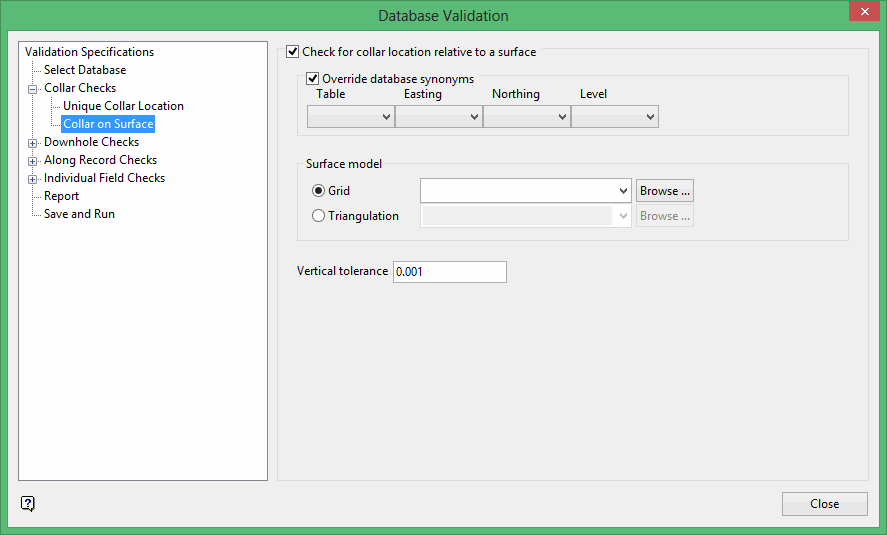Screen dimensions: 887x535
Task: Expand the Along Record Checks node
Action: (32, 161)
